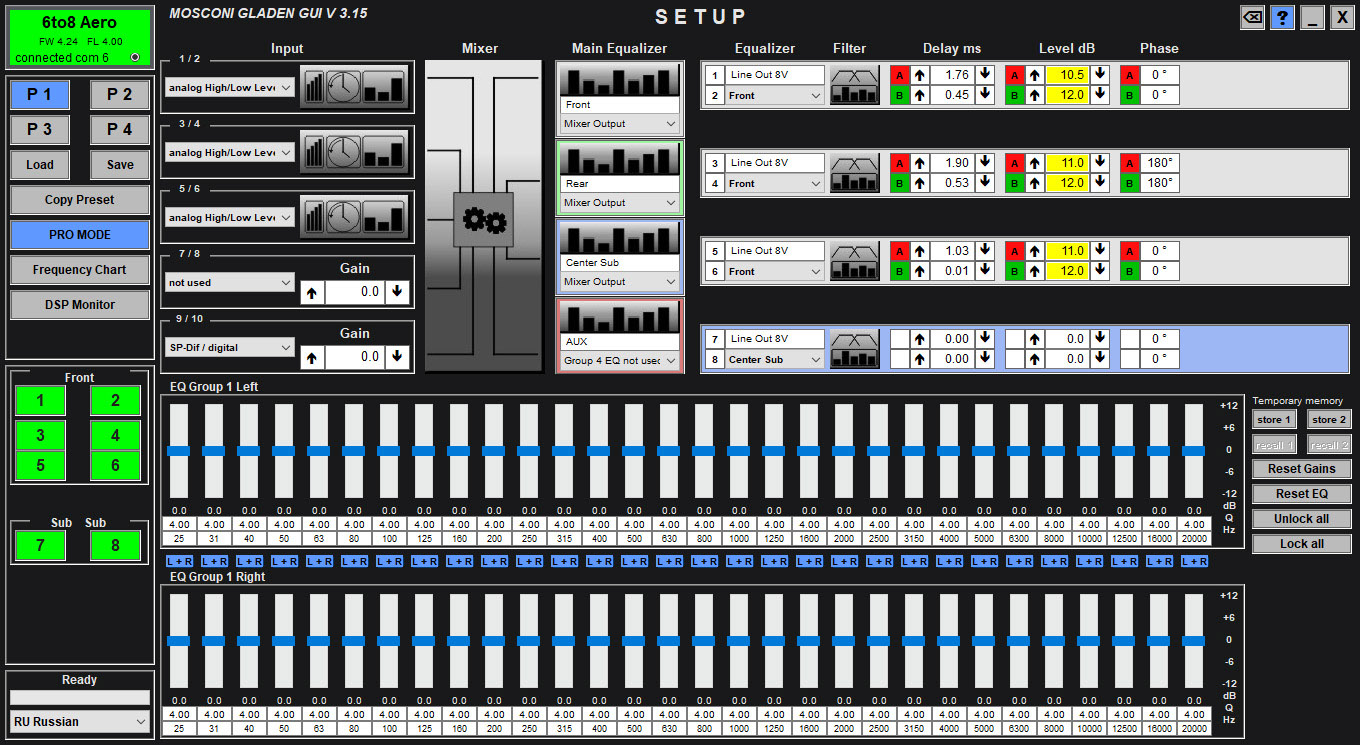Toggle green B level button for channel 6

click(1014, 271)
